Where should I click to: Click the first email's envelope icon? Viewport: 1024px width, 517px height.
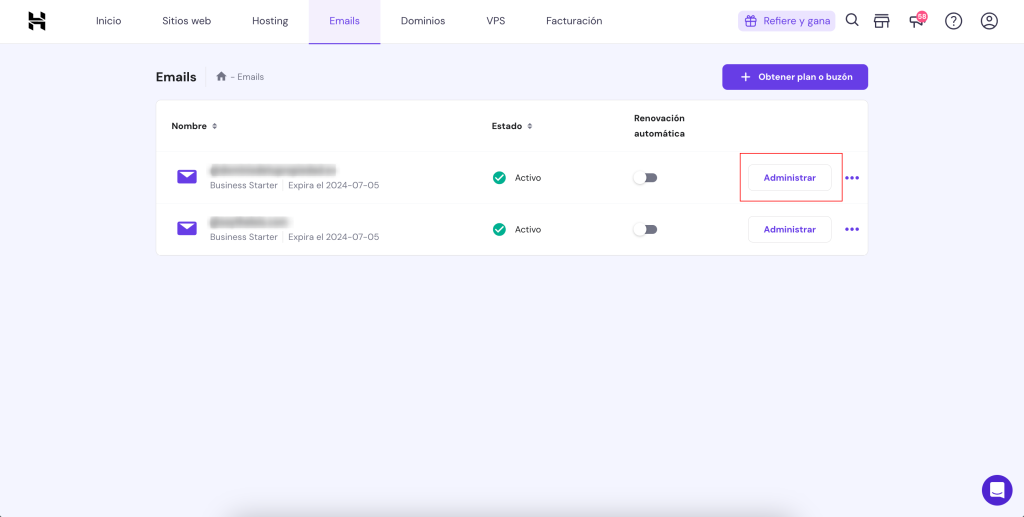187,176
